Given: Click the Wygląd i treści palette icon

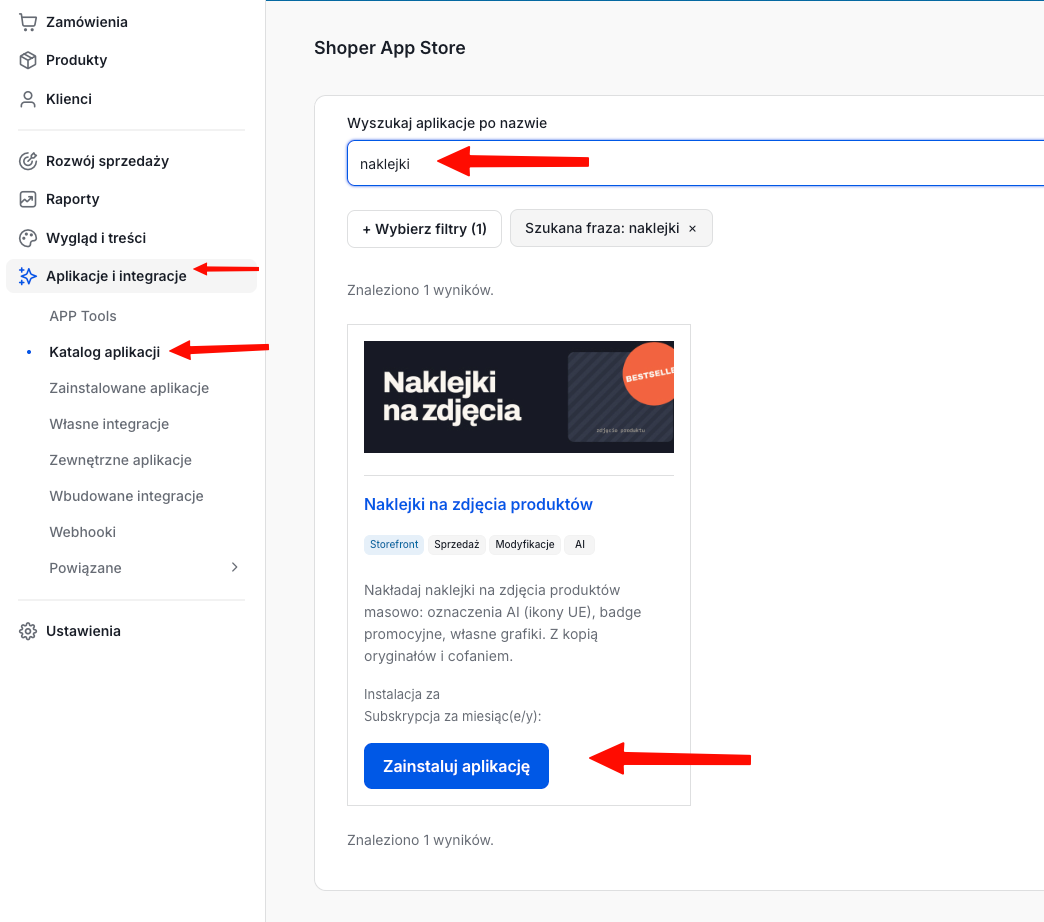Looking at the screenshot, I should (x=27, y=238).
